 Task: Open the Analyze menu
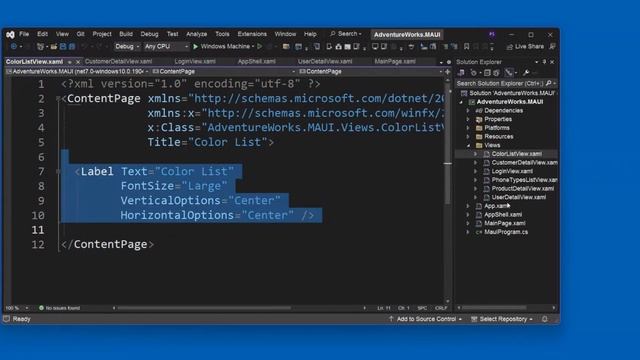[196, 34]
